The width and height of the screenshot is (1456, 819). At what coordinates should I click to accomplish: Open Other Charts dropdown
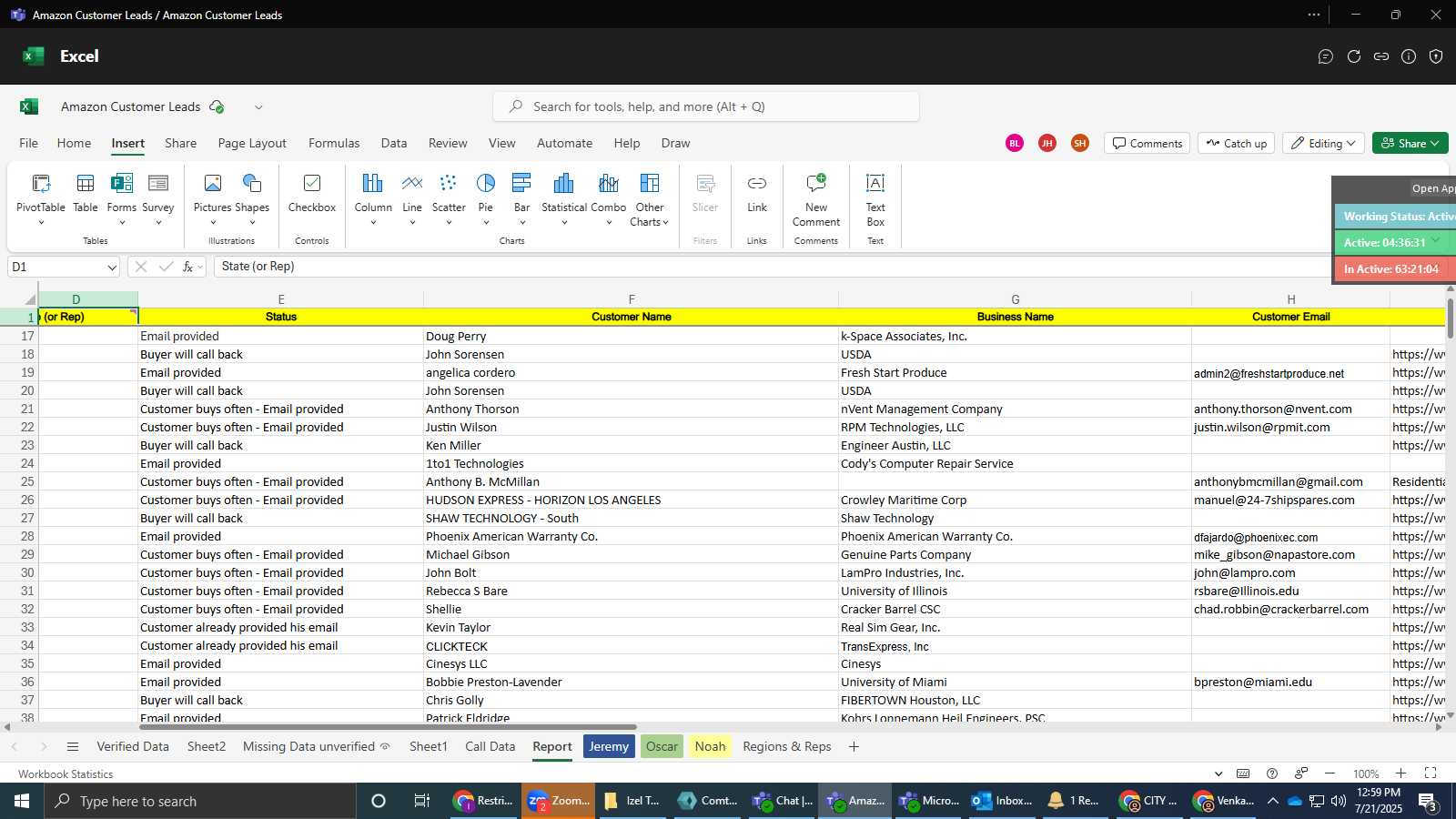650,199
